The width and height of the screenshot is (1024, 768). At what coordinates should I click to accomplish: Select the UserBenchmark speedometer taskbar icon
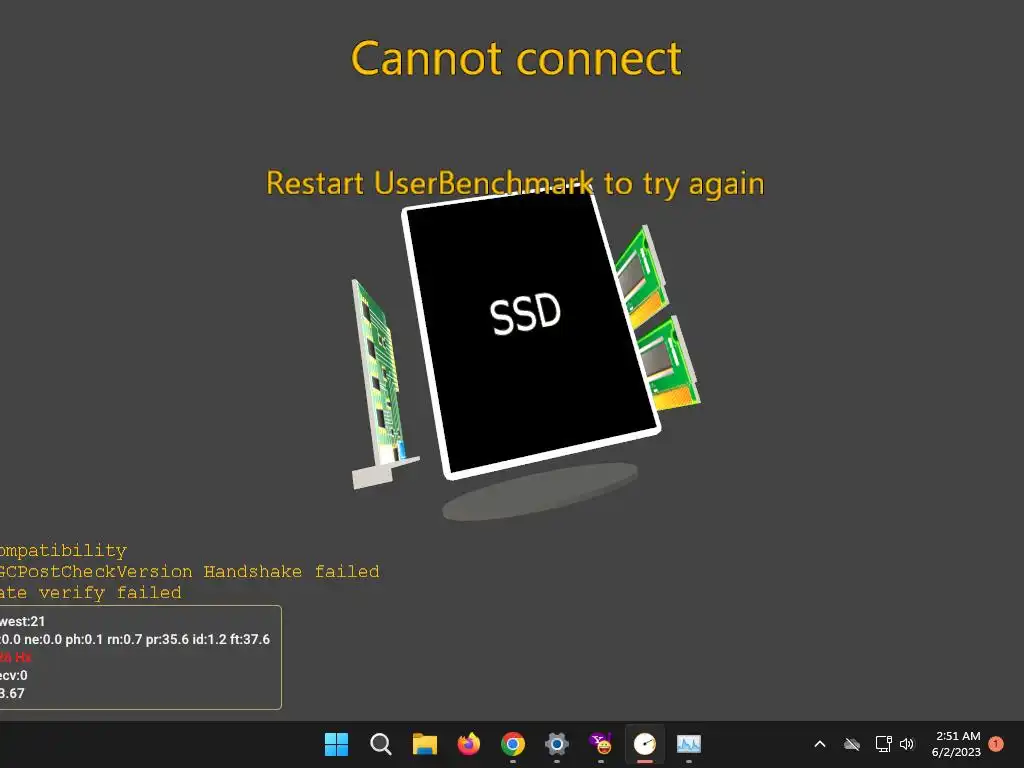[x=645, y=744]
